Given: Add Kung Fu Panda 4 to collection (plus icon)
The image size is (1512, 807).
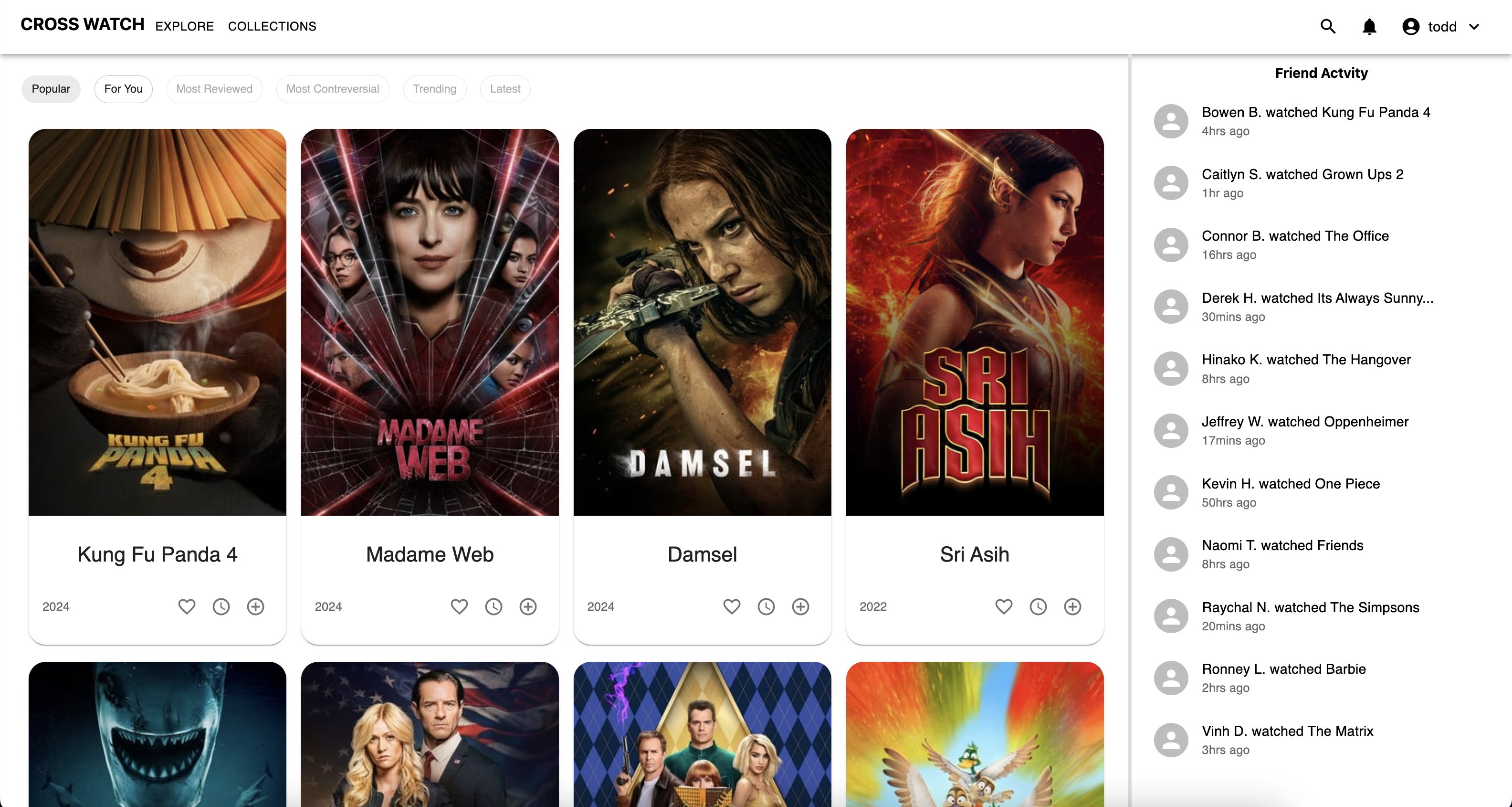Looking at the screenshot, I should click(x=255, y=606).
